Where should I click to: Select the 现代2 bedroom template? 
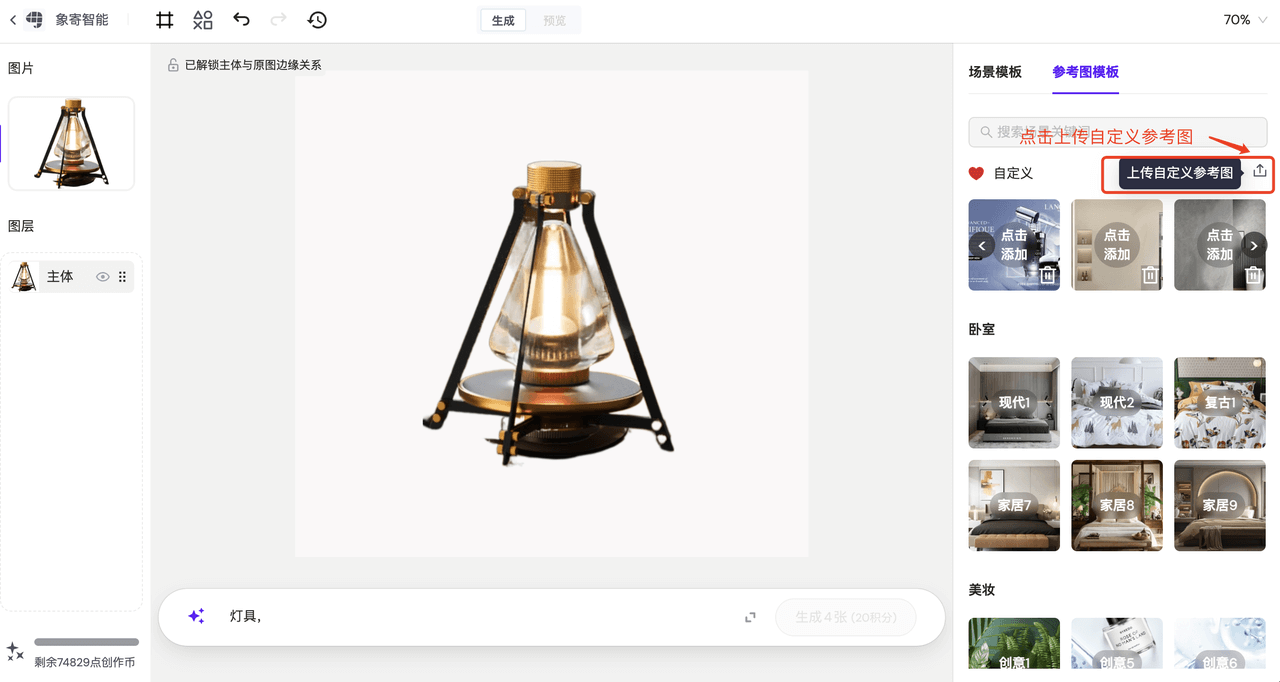click(1117, 402)
